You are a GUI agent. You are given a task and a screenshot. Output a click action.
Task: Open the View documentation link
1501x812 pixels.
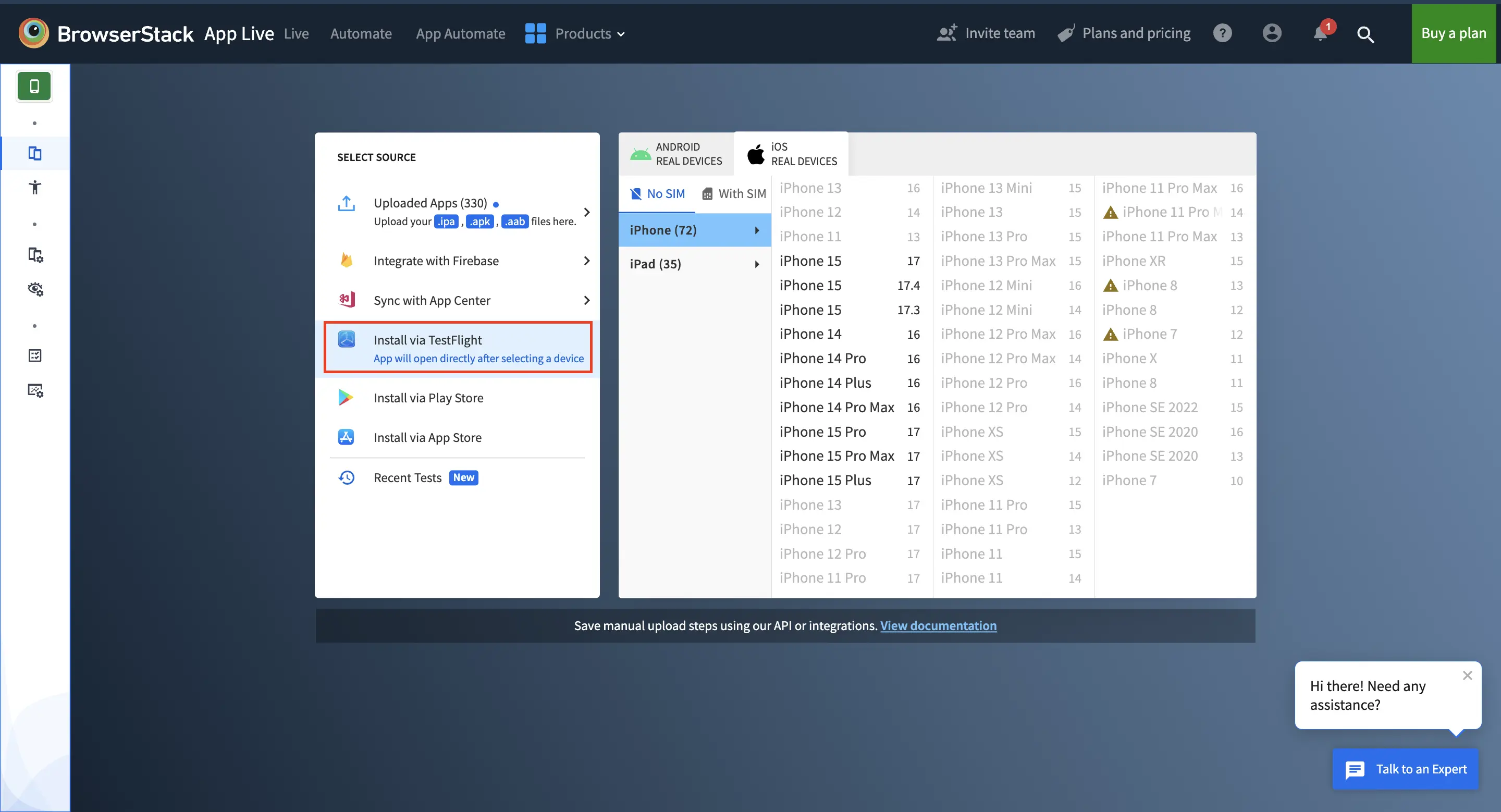tap(938, 625)
